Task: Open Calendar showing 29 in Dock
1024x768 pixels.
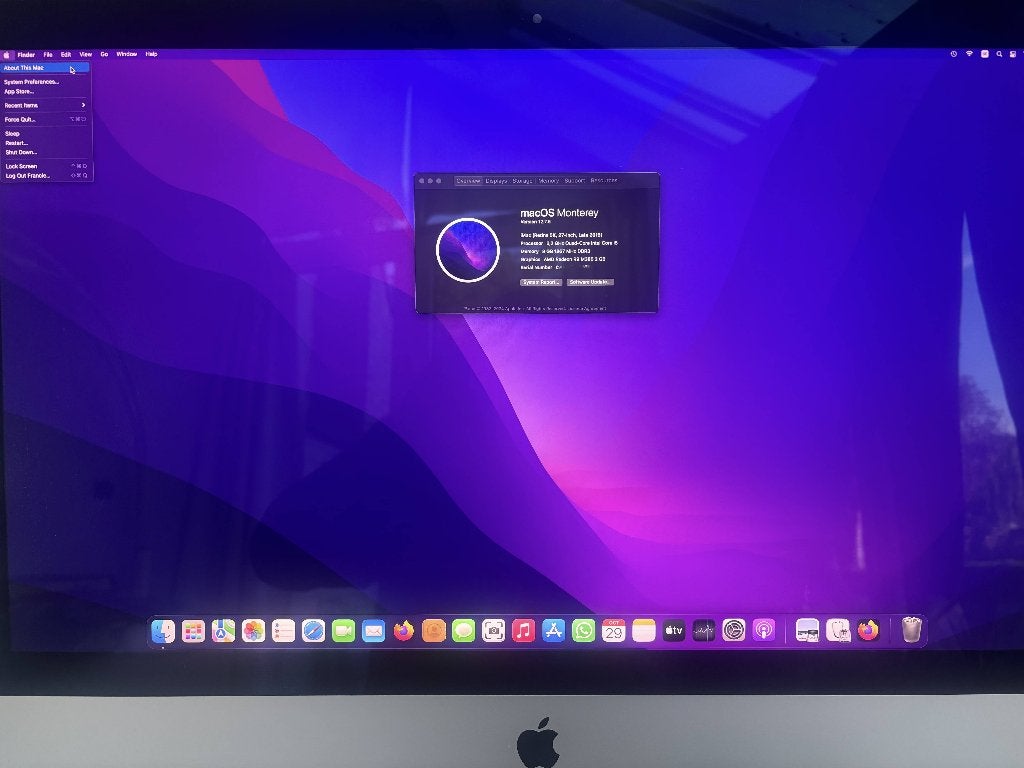Action: point(613,631)
